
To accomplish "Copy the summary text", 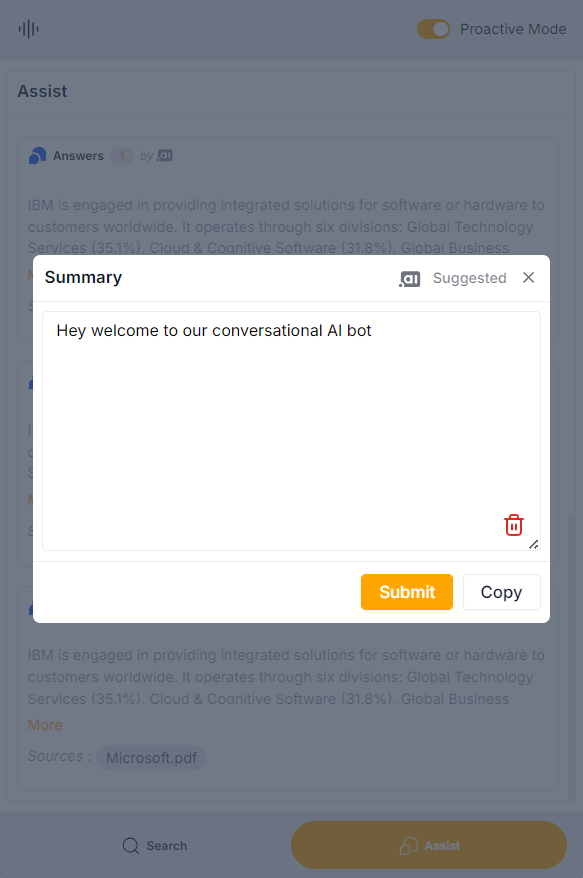I will click(x=501, y=592).
